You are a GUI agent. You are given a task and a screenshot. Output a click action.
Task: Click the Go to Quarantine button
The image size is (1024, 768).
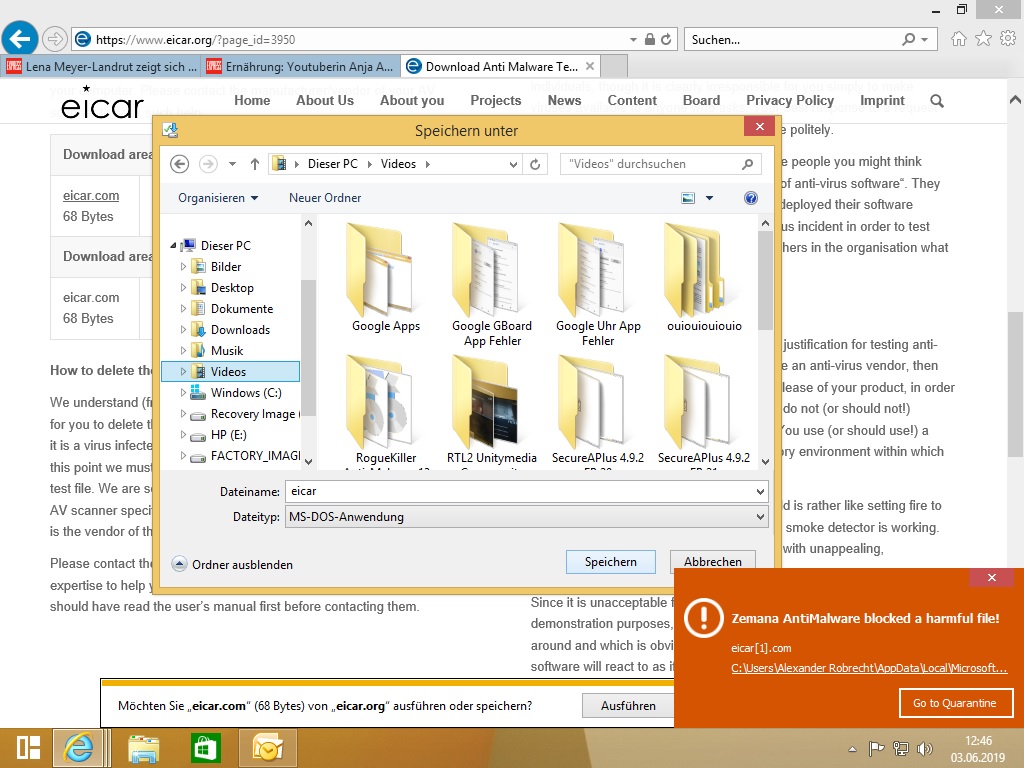pos(956,703)
